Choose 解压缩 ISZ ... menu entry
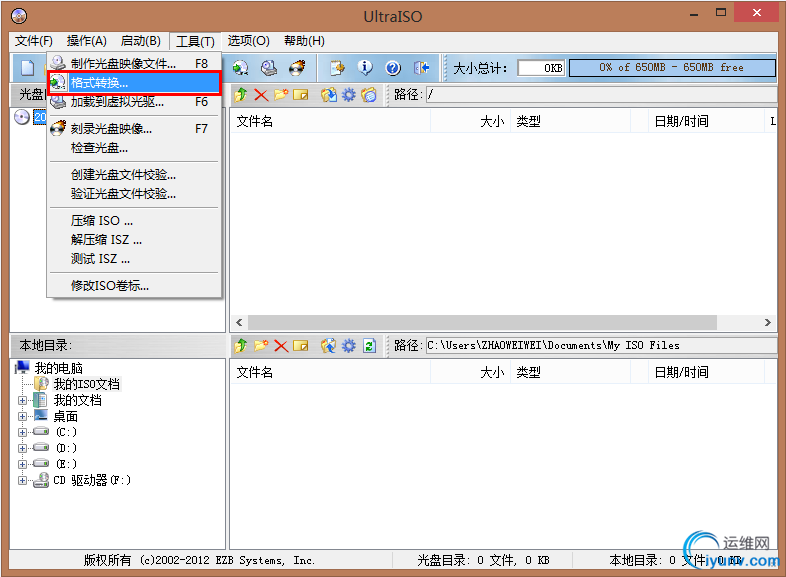The image size is (786, 577). pos(134,240)
